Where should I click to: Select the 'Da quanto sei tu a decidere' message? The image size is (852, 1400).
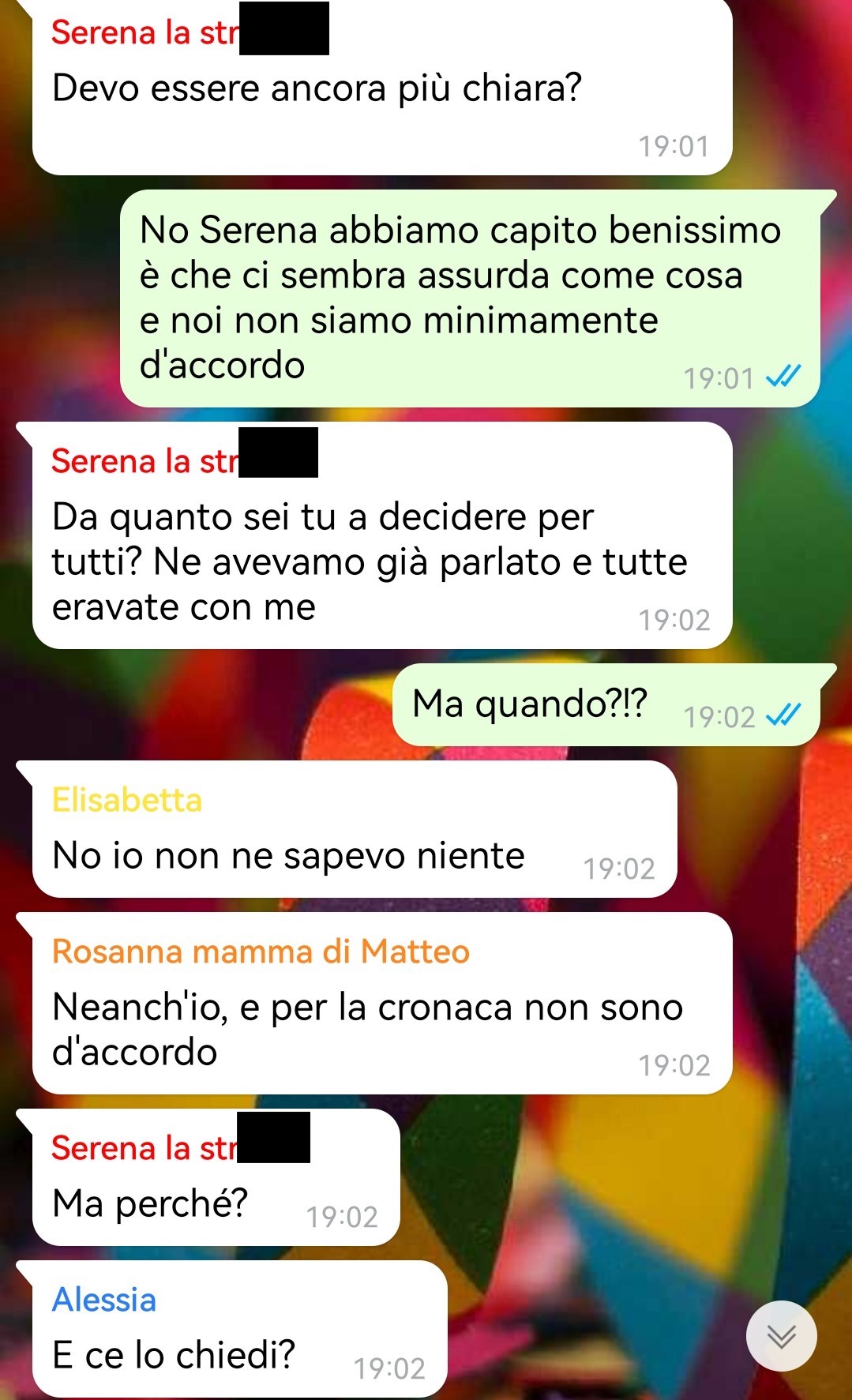point(382,535)
